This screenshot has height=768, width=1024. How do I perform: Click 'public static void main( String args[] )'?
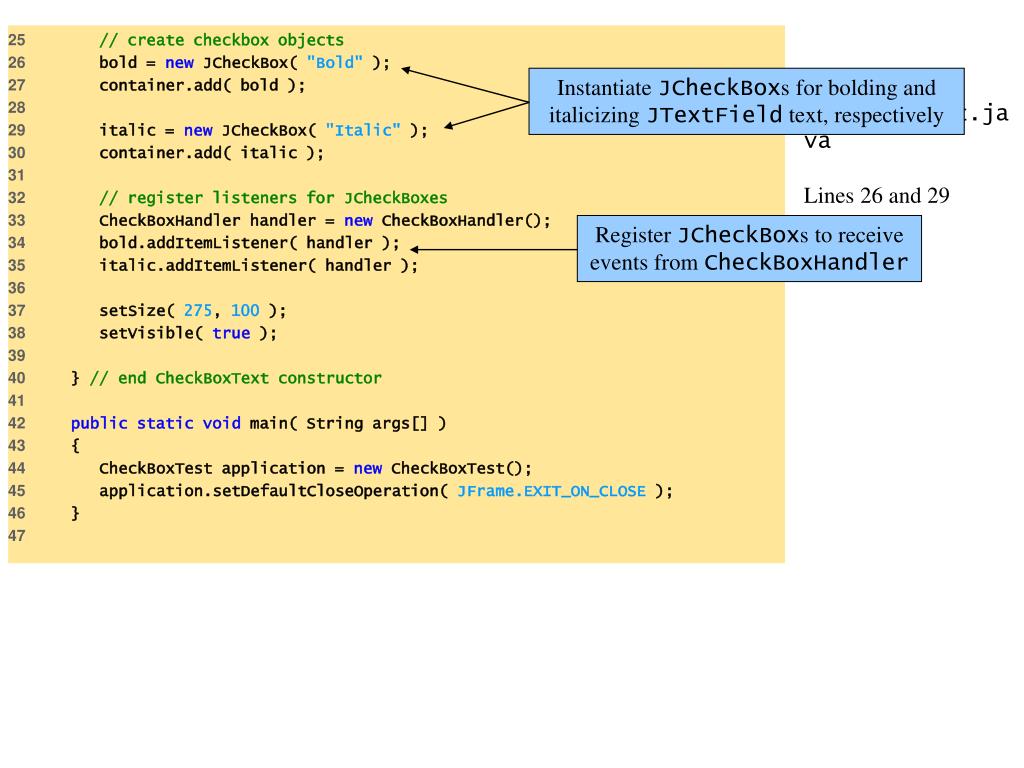click(x=259, y=423)
